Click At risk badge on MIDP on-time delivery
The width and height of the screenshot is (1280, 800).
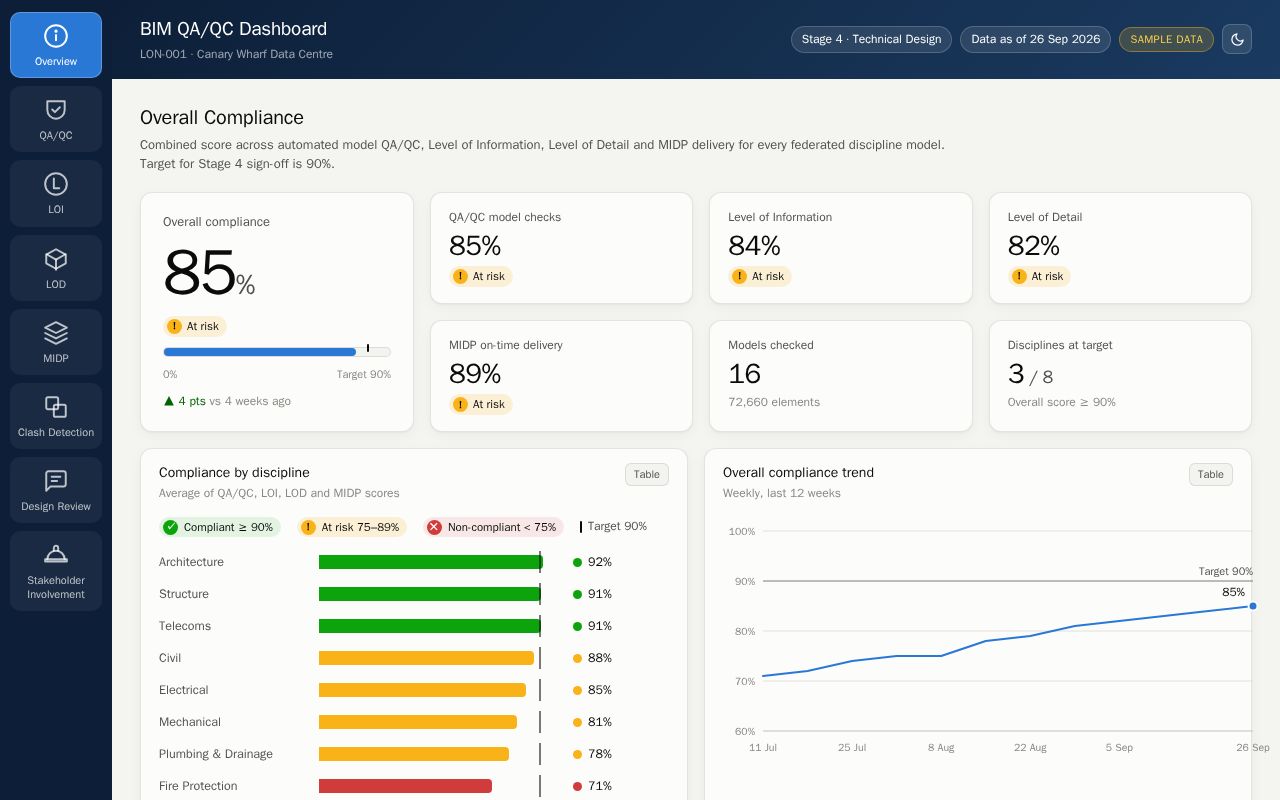[x=481, y=404]
